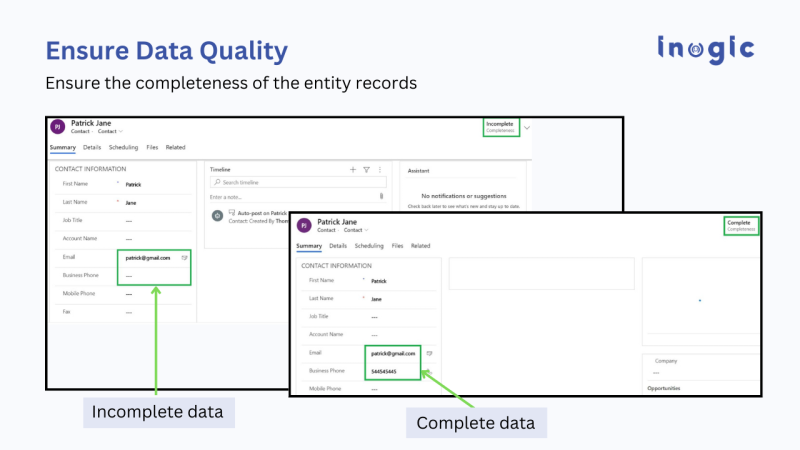Click the plus icon in the Timeline header
This screenshot has width=800, height=450.
point(352,170)
